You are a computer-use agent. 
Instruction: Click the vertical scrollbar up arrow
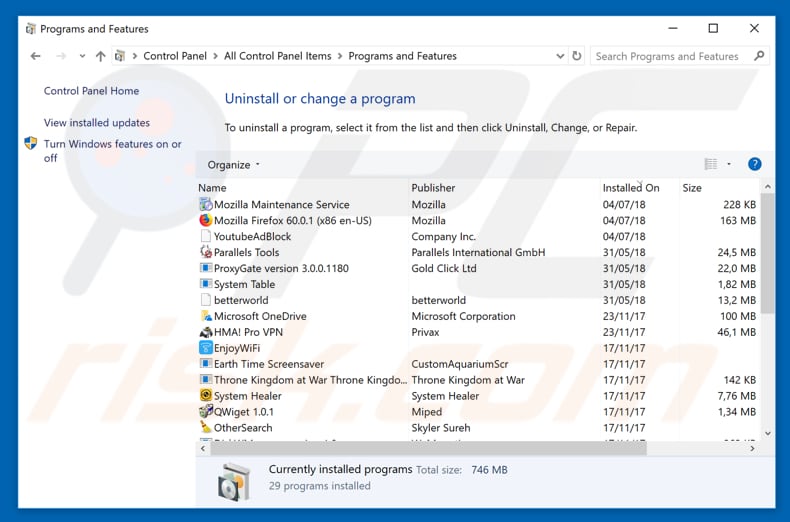coord(767,187)
